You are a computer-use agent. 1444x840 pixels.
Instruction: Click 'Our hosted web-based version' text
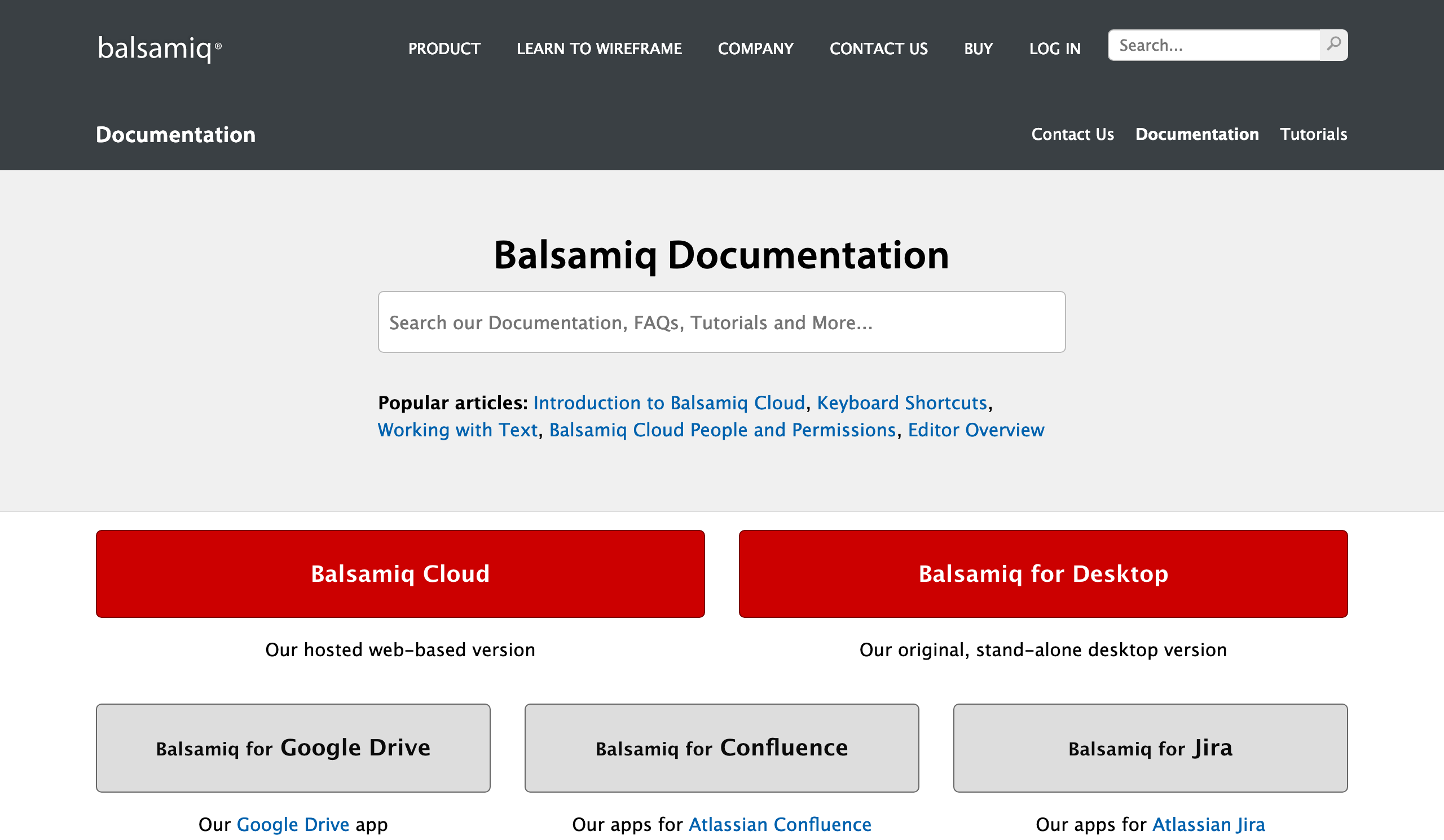pos(400,650)
